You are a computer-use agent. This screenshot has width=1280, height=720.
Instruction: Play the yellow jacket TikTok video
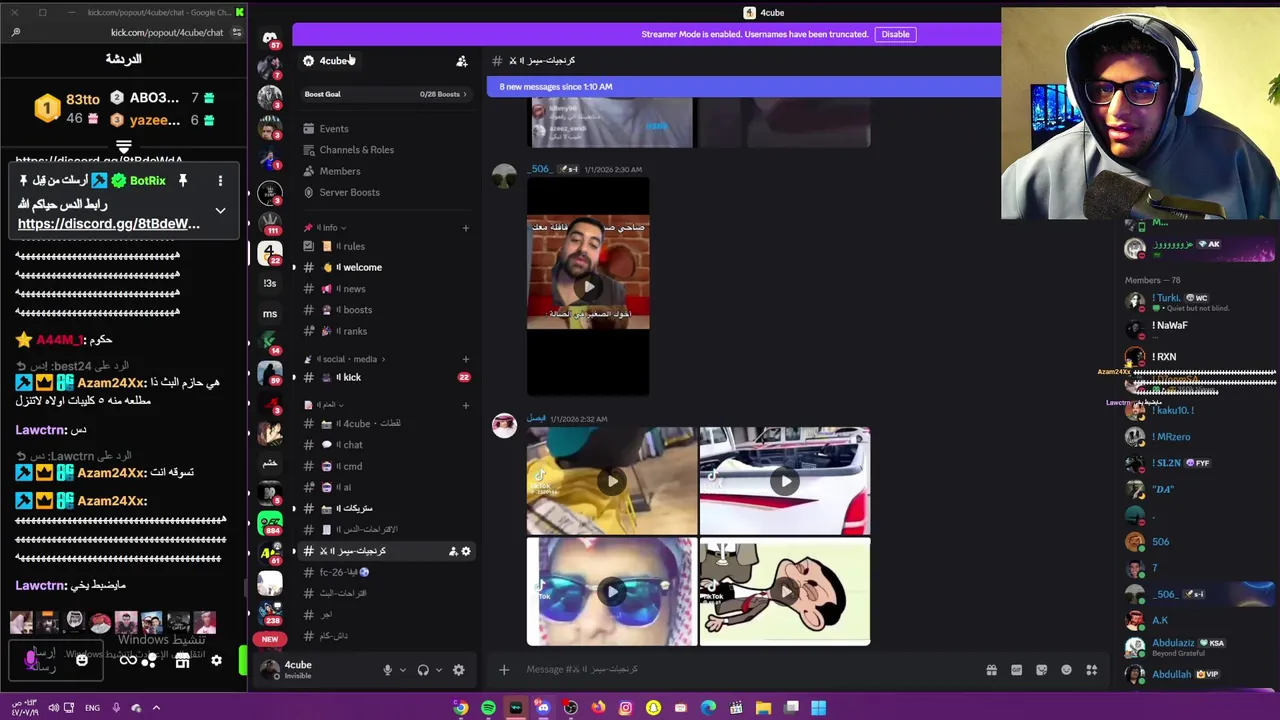point(612,481)
